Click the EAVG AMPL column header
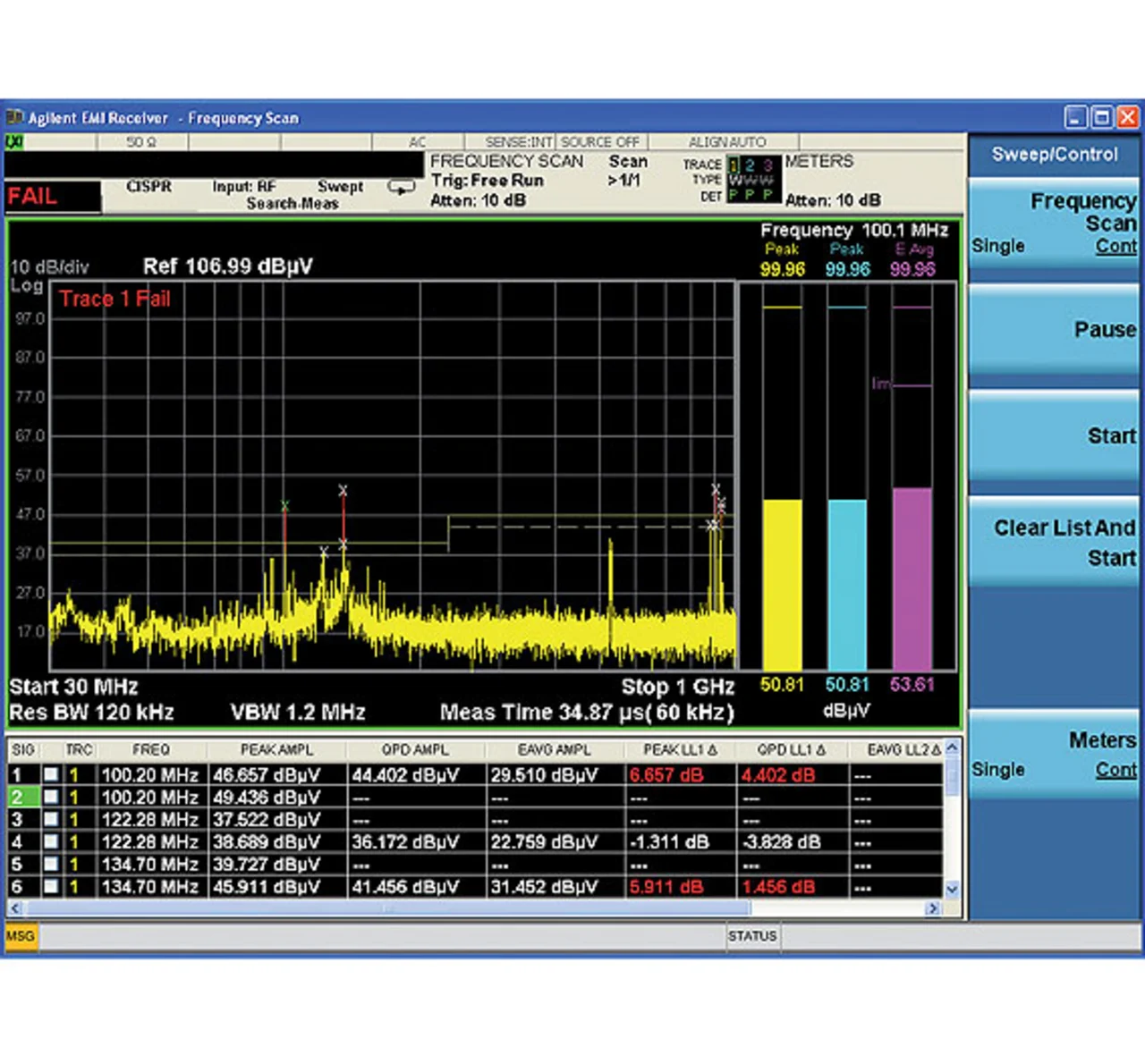 pyautogui.click(x=554, y=749)
